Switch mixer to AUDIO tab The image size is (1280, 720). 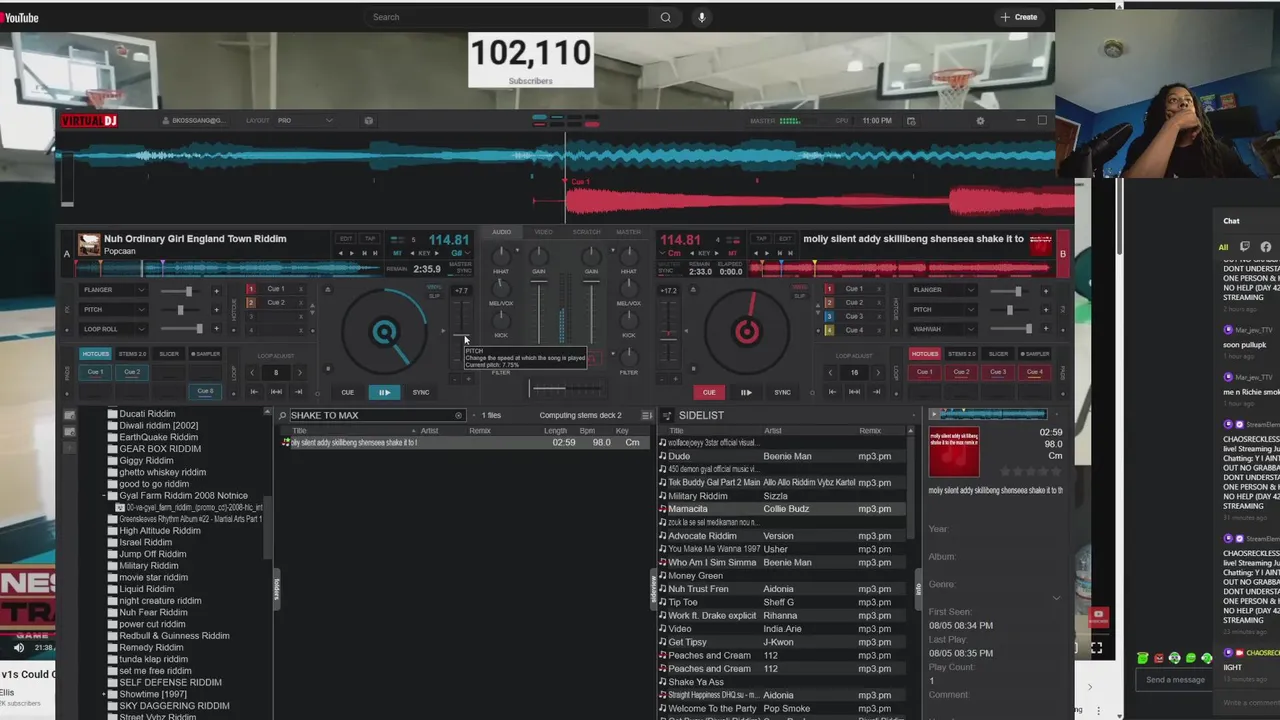pos(501,232)
